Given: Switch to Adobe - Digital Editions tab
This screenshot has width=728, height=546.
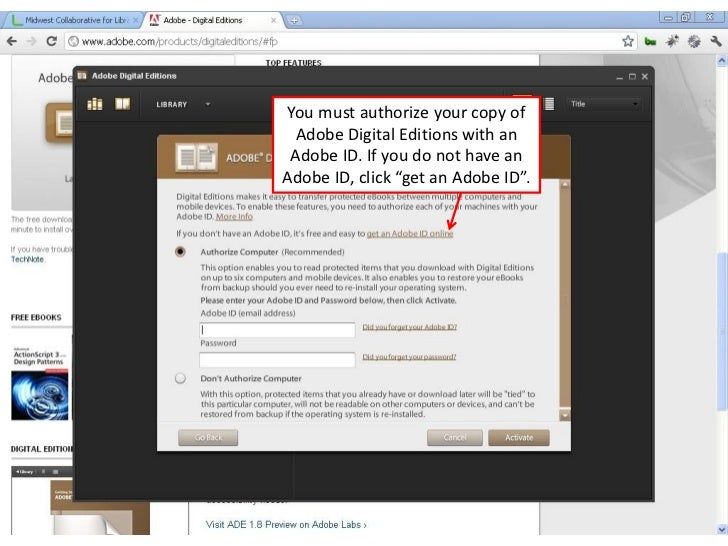Looking at the screenshot, I should (x=211, y=20).
